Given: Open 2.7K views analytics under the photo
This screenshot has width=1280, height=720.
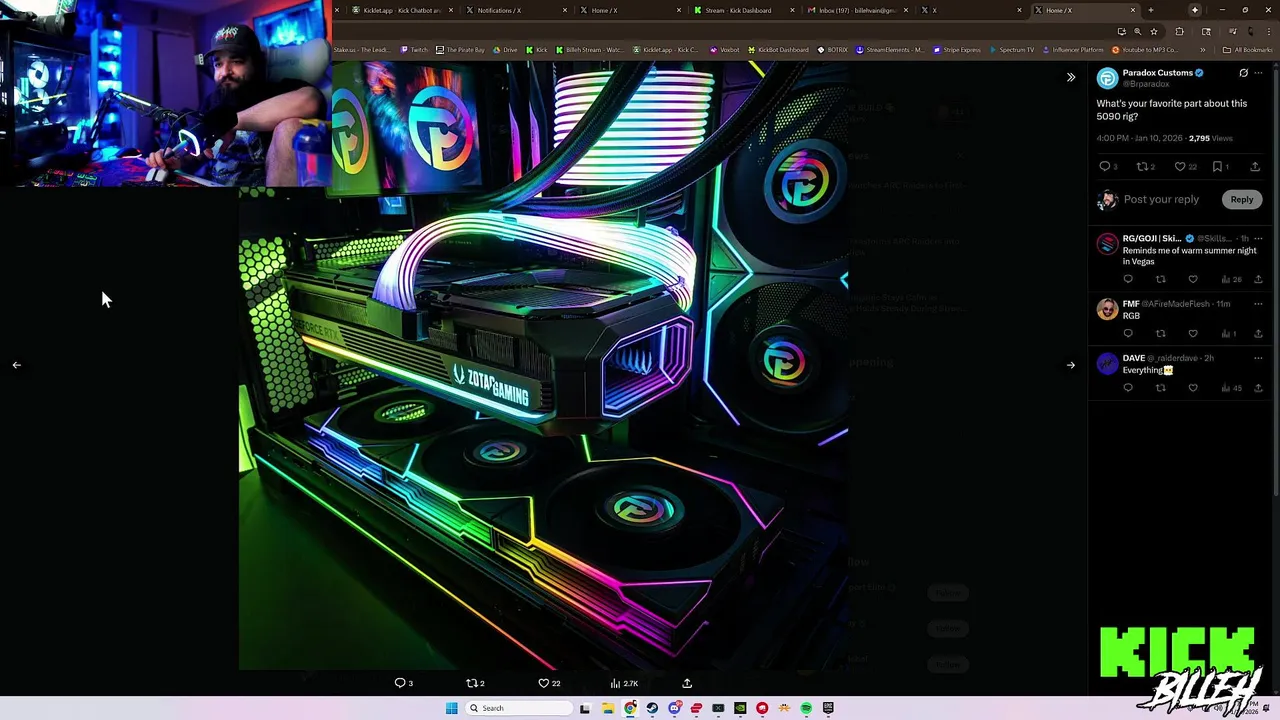Looking at the screenshot, I should (x=624, y=683).
